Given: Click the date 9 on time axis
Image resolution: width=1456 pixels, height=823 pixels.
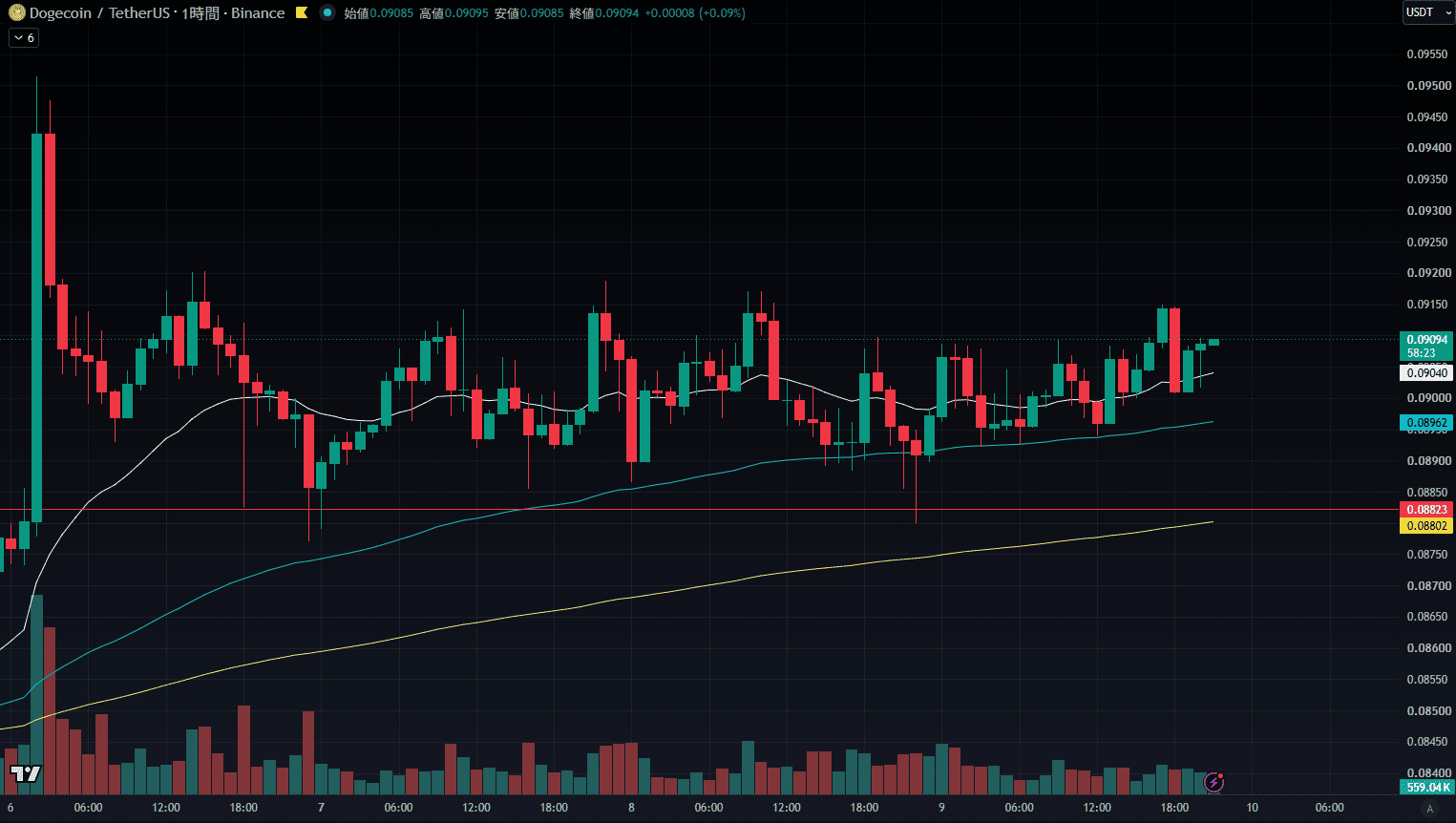Looking at the screenshot, I should coord(941,808).
